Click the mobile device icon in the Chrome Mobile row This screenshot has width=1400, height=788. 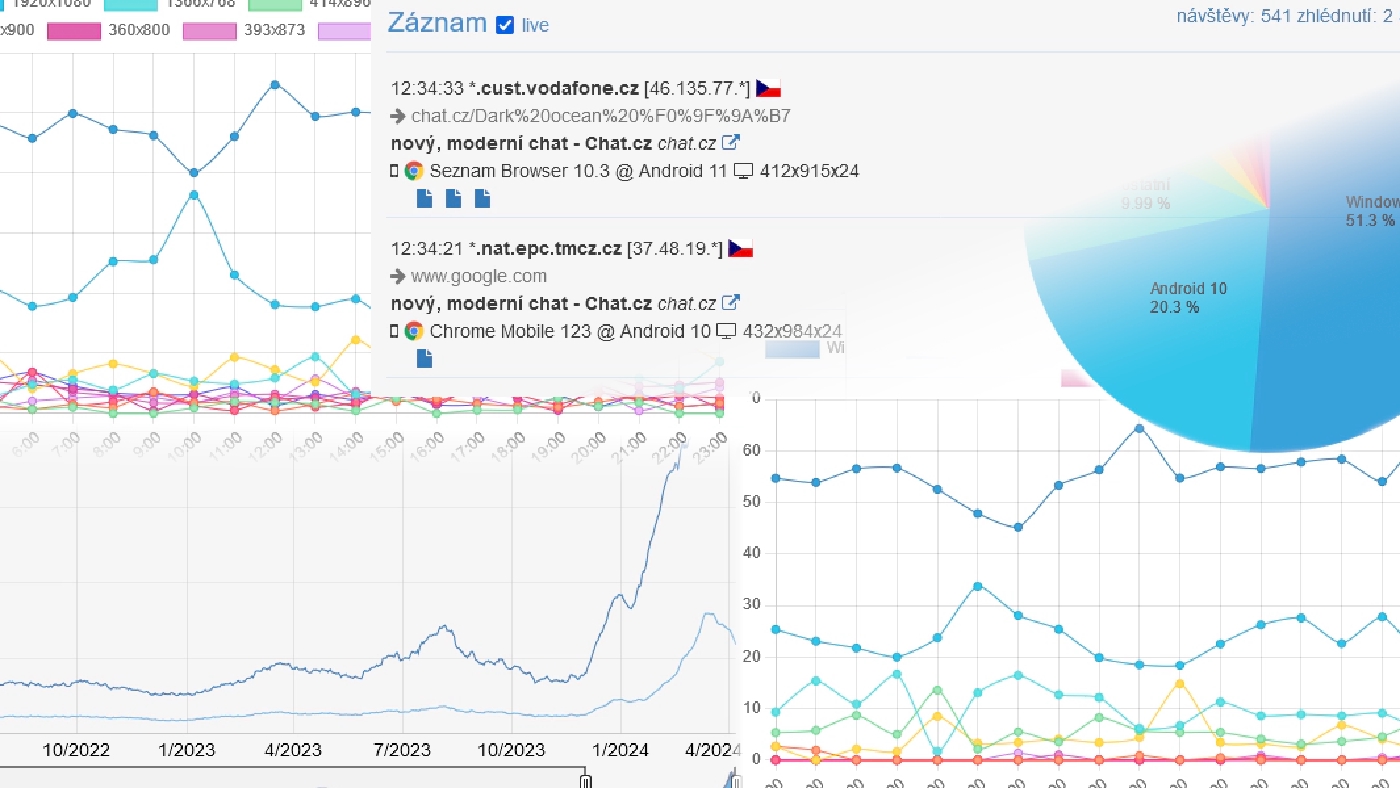coord(394,331)
